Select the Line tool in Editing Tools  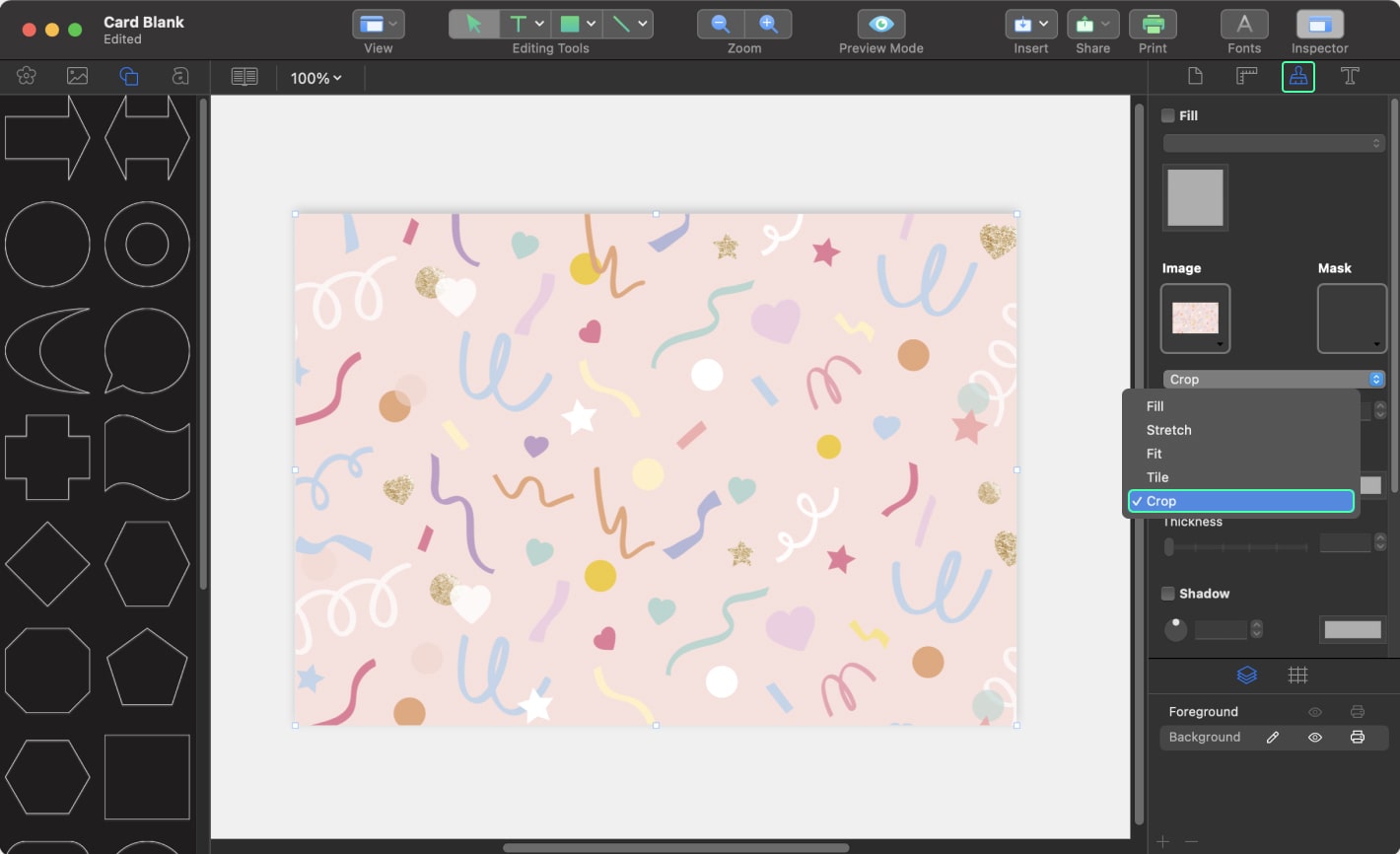coord(620,23)
